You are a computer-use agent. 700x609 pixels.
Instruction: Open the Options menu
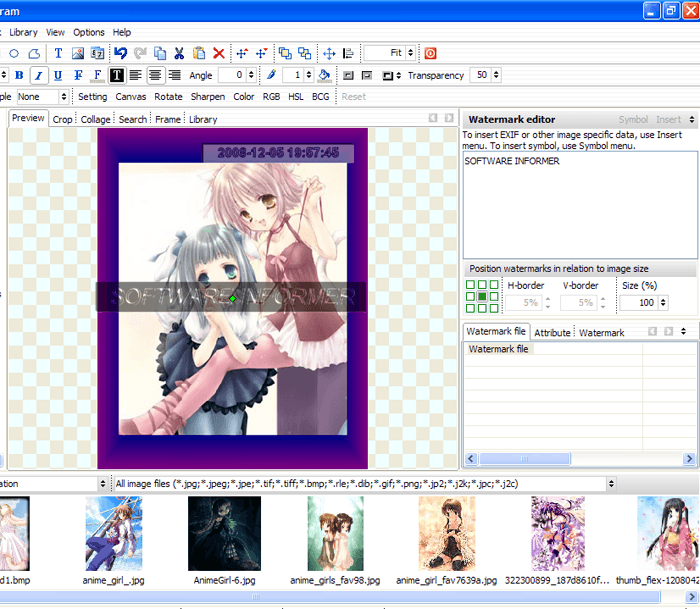[88, 33]
